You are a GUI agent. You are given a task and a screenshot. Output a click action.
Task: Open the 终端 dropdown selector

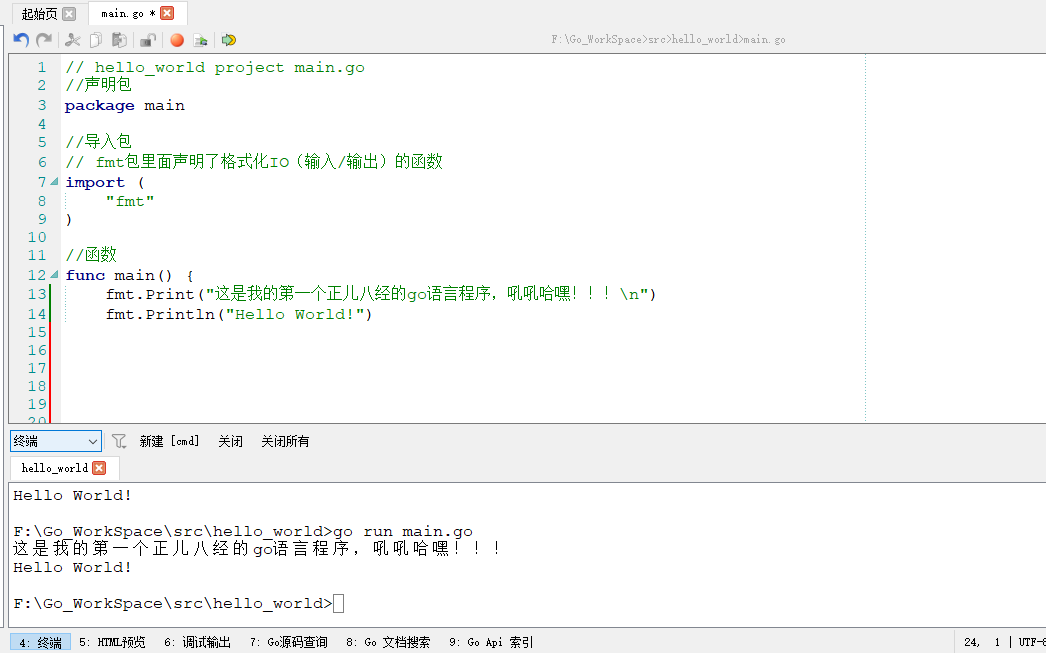[56, 441]
